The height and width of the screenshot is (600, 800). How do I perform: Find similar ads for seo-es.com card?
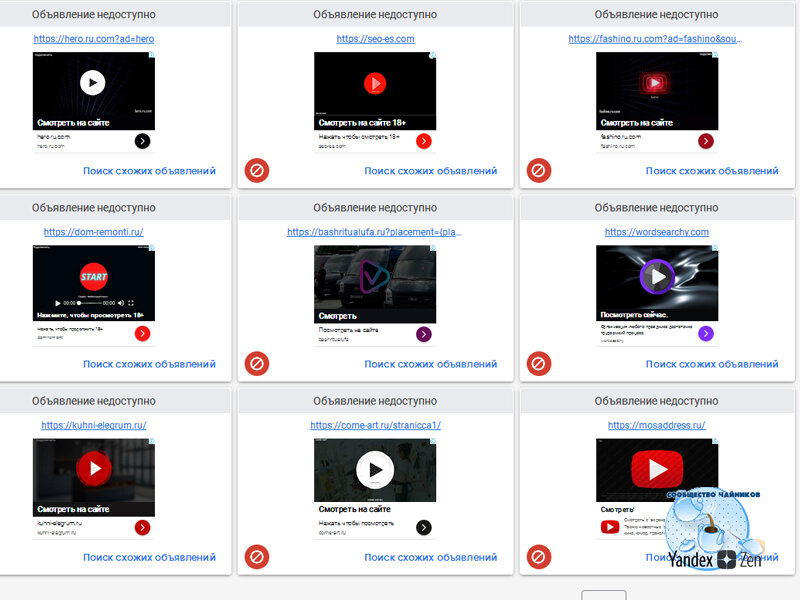[431, 171]
